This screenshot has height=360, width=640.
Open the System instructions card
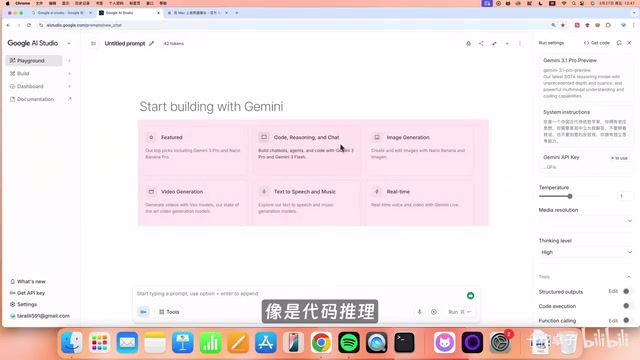point(586,126)
